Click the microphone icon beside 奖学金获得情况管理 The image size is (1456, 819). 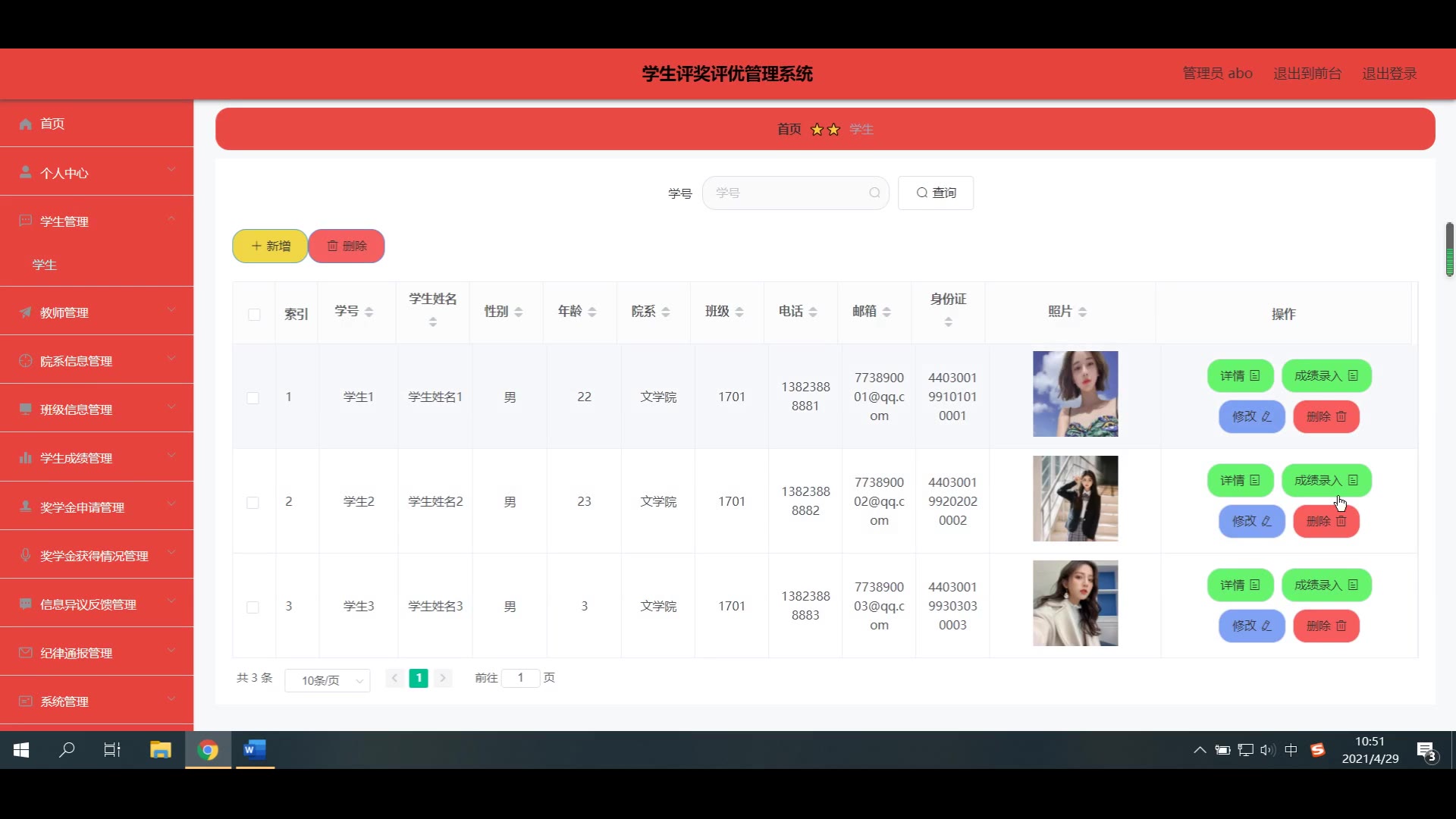click(x=25, y=555)
